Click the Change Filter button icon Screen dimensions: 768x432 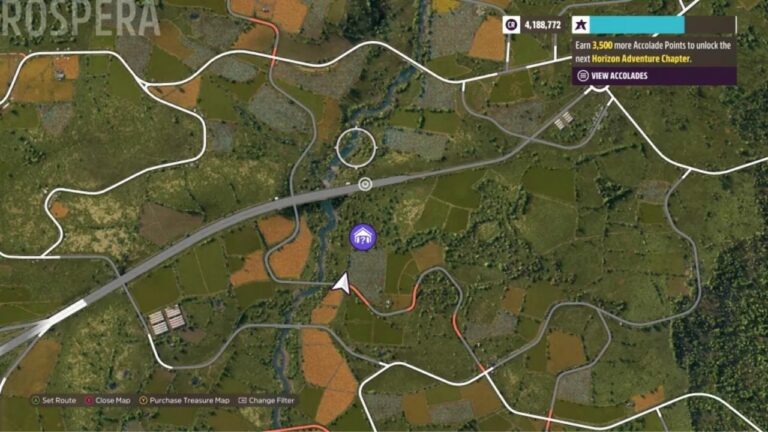click(x=242, y=401)
